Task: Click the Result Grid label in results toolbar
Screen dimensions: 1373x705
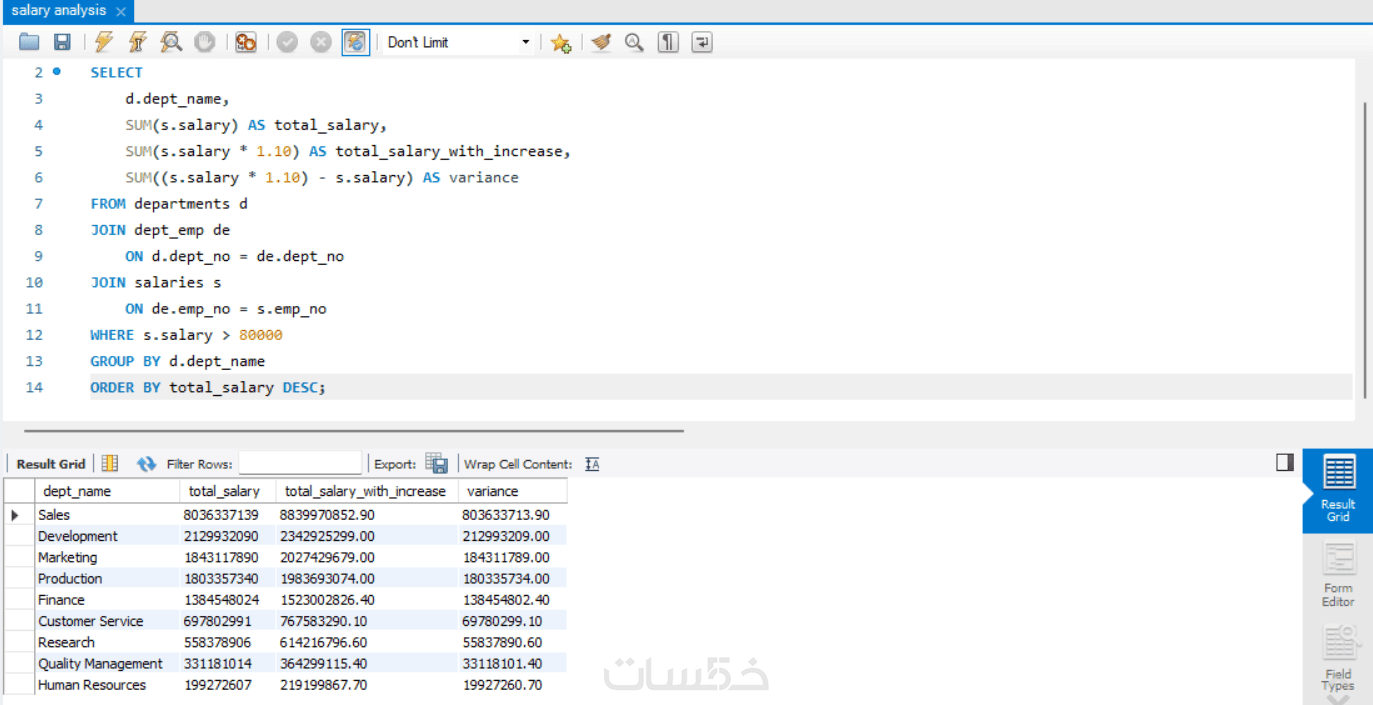Action: (51, 464)
